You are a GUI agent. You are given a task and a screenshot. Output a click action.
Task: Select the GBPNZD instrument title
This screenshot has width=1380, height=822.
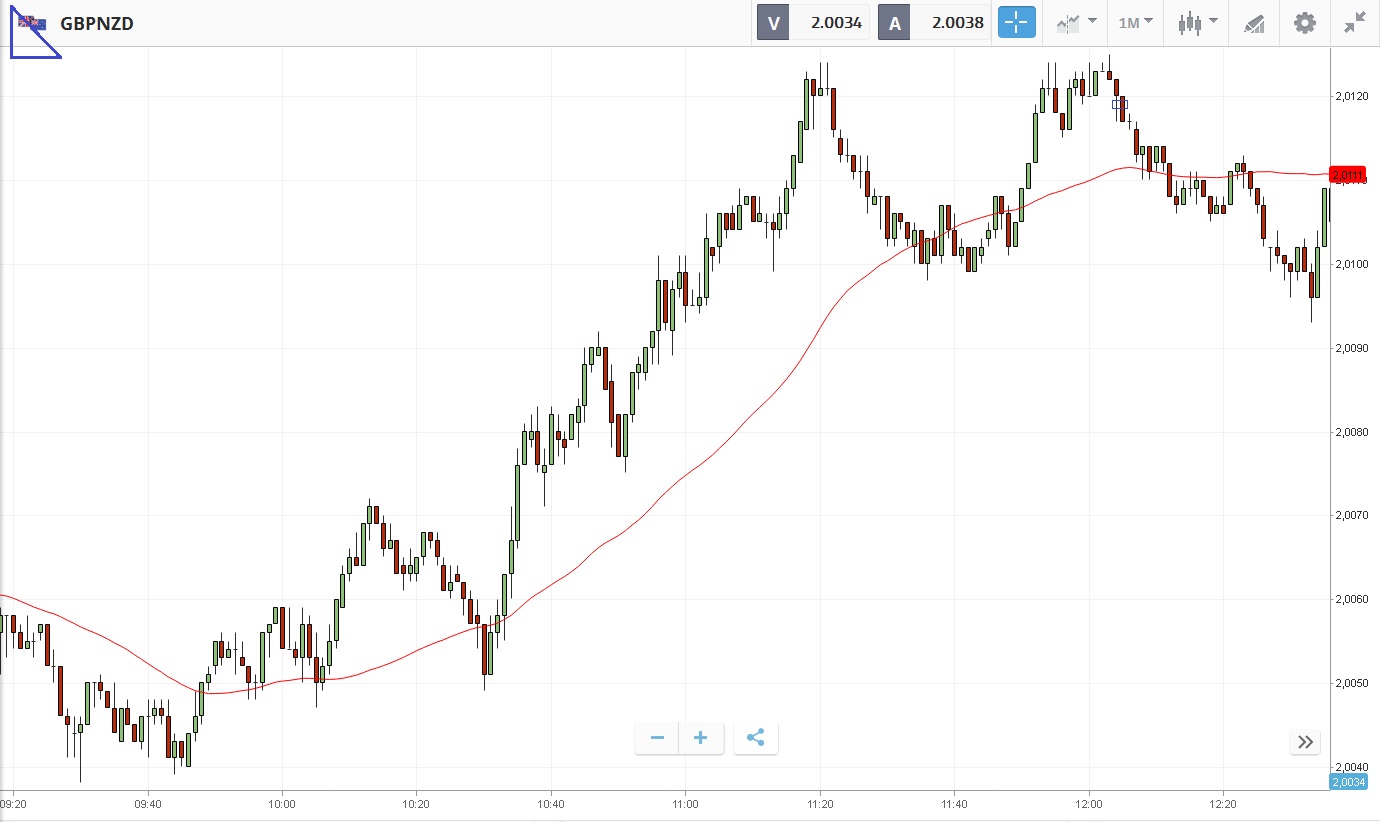click(97, 23)
